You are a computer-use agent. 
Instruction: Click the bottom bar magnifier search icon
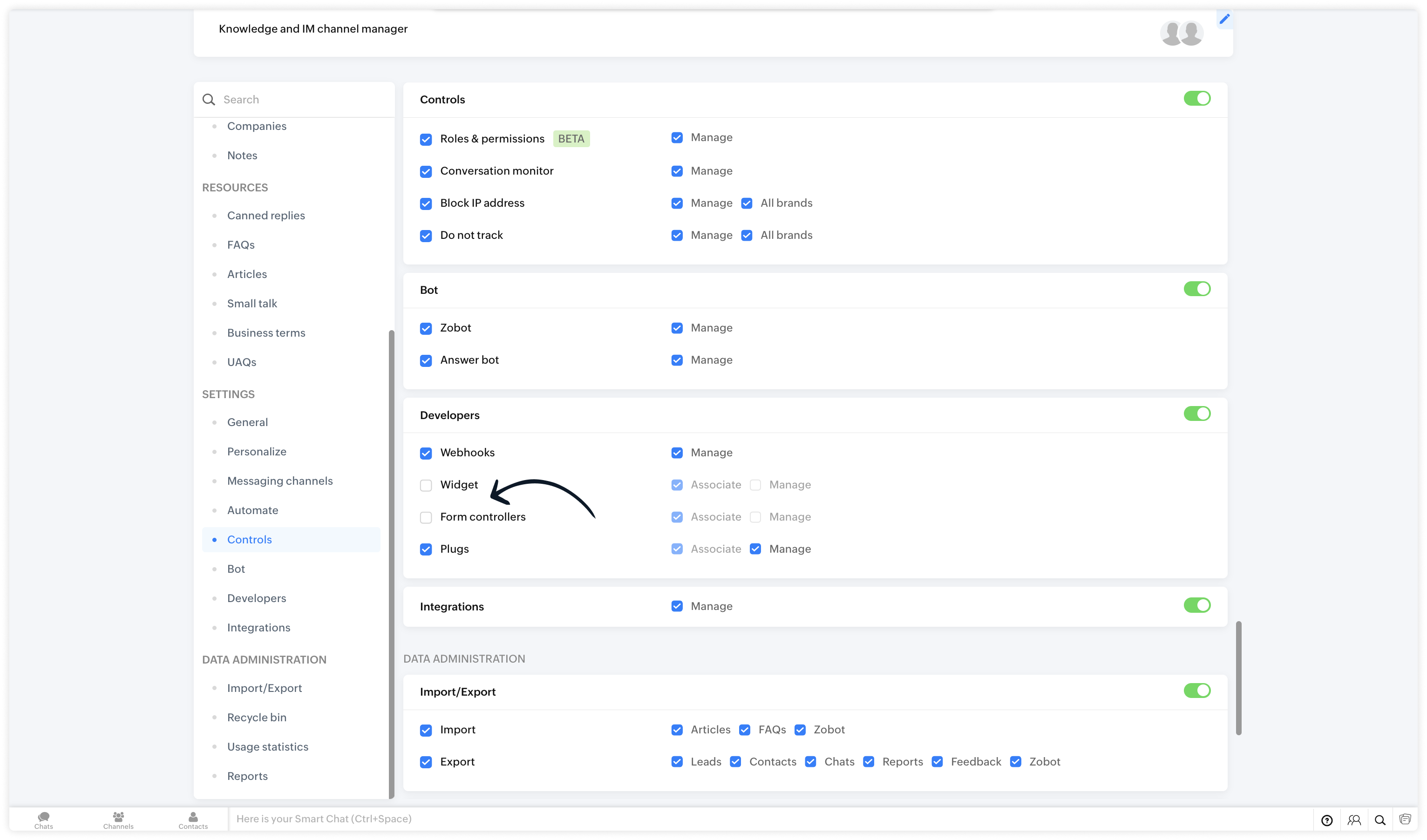pos(1380,820)
